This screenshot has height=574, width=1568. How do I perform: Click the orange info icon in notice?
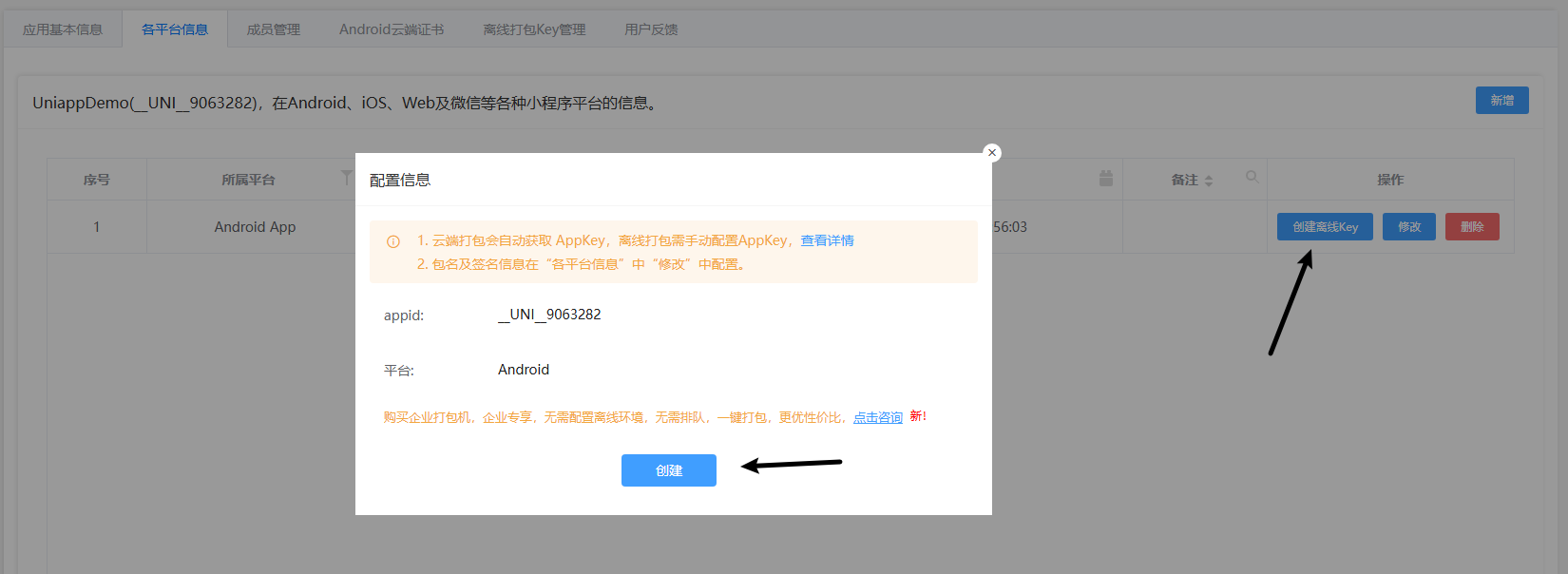point(393,242)
